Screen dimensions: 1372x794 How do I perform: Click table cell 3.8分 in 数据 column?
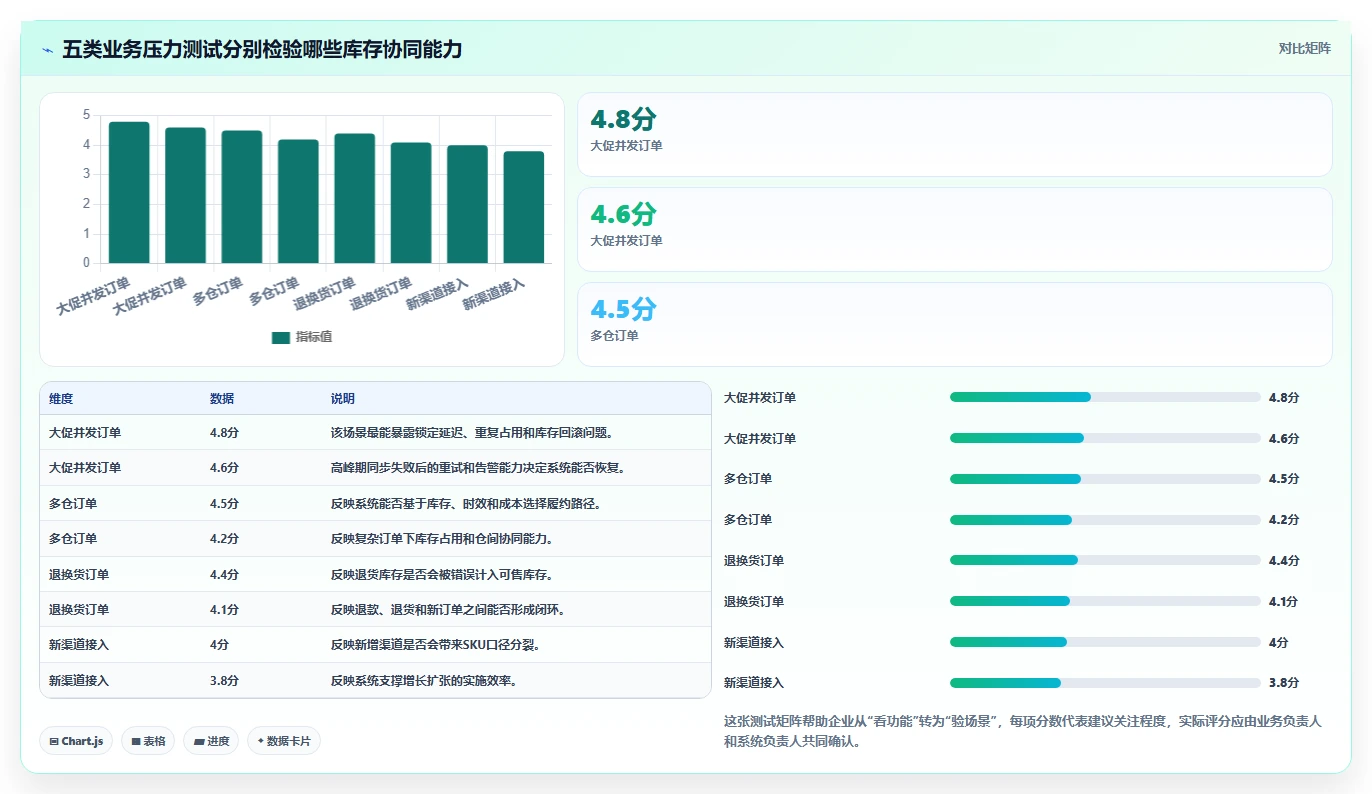pos(224,681)
